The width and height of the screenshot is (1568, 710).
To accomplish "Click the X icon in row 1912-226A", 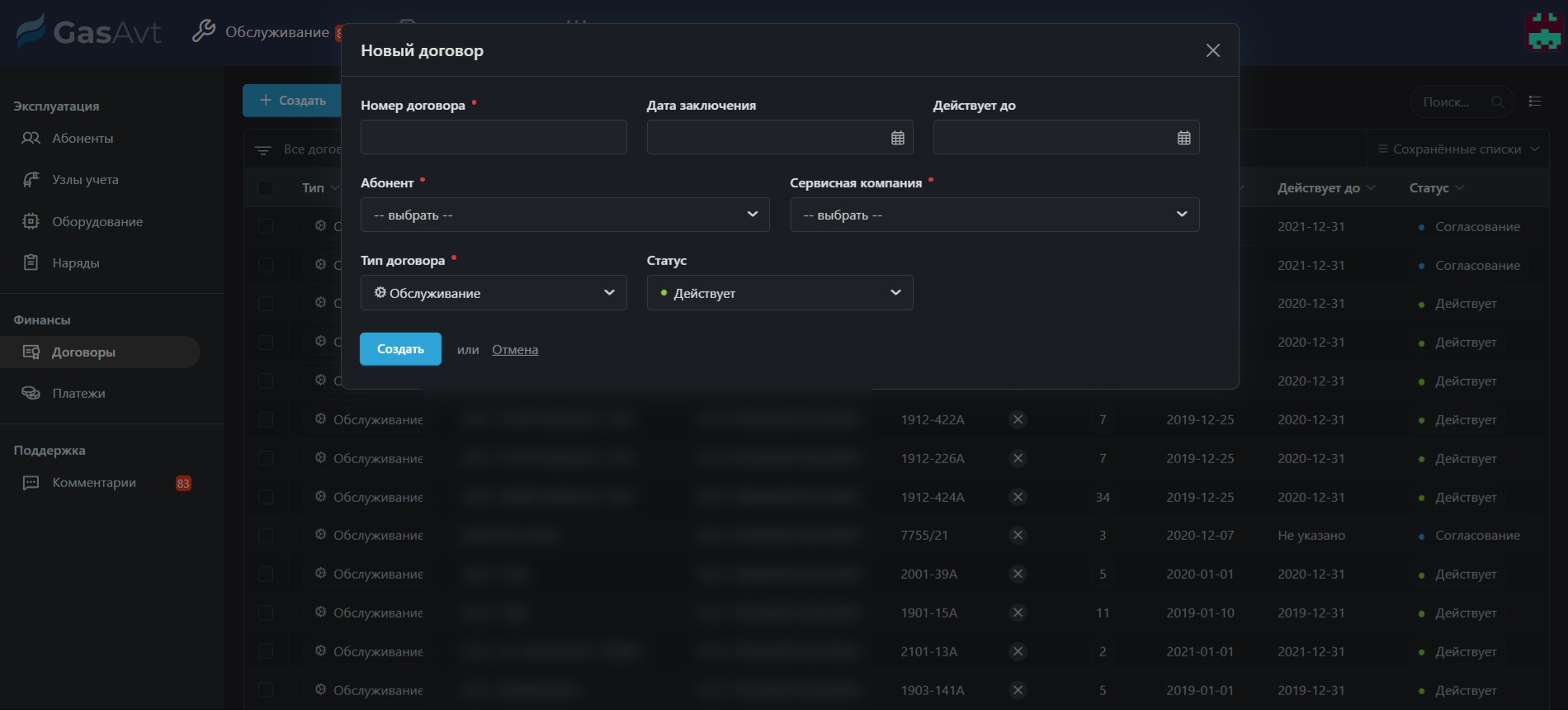I will pyautogui.click(x=1018, y=458).
